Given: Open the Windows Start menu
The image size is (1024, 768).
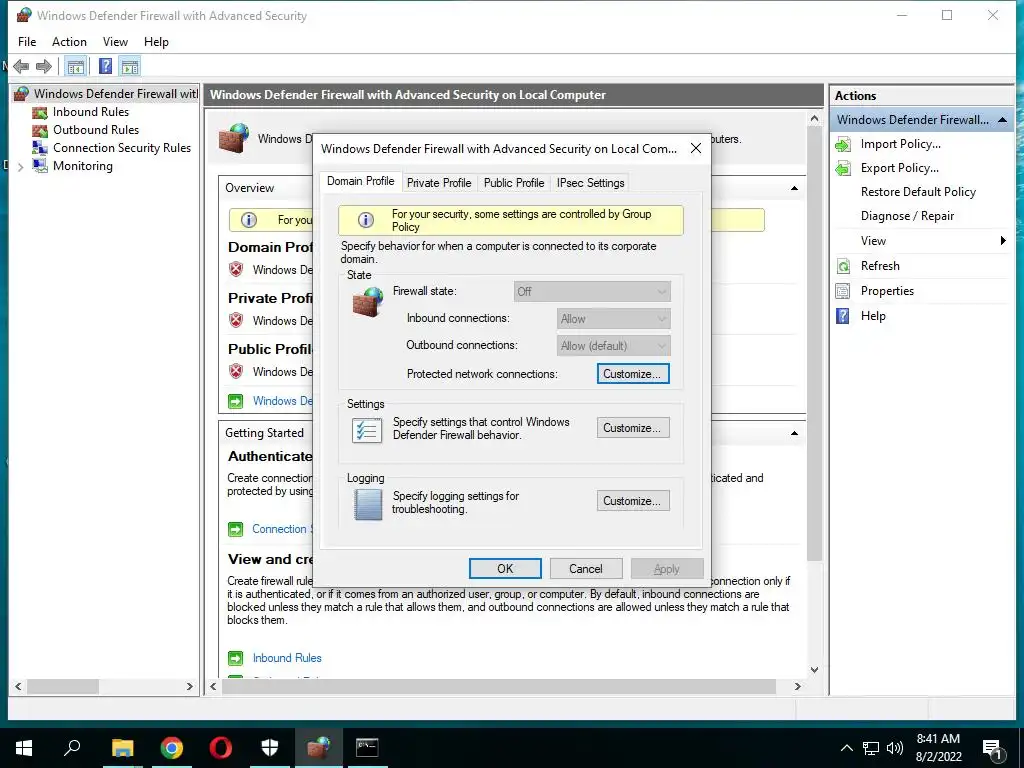Looking at the screenshot, I should coord(24,748).
